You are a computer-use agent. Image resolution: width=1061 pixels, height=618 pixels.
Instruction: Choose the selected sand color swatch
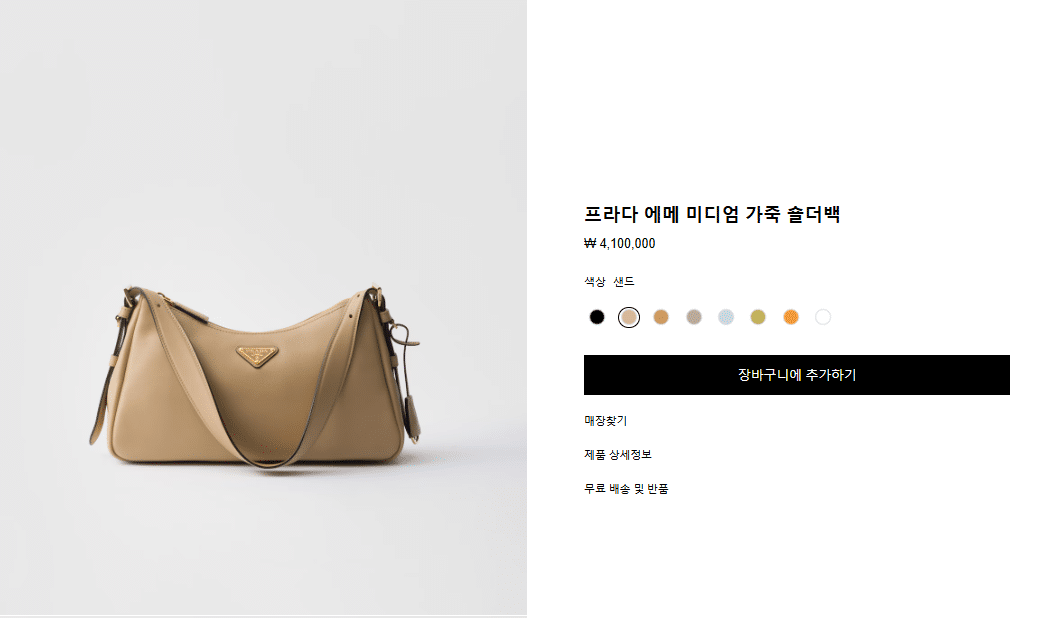[629, 317]
